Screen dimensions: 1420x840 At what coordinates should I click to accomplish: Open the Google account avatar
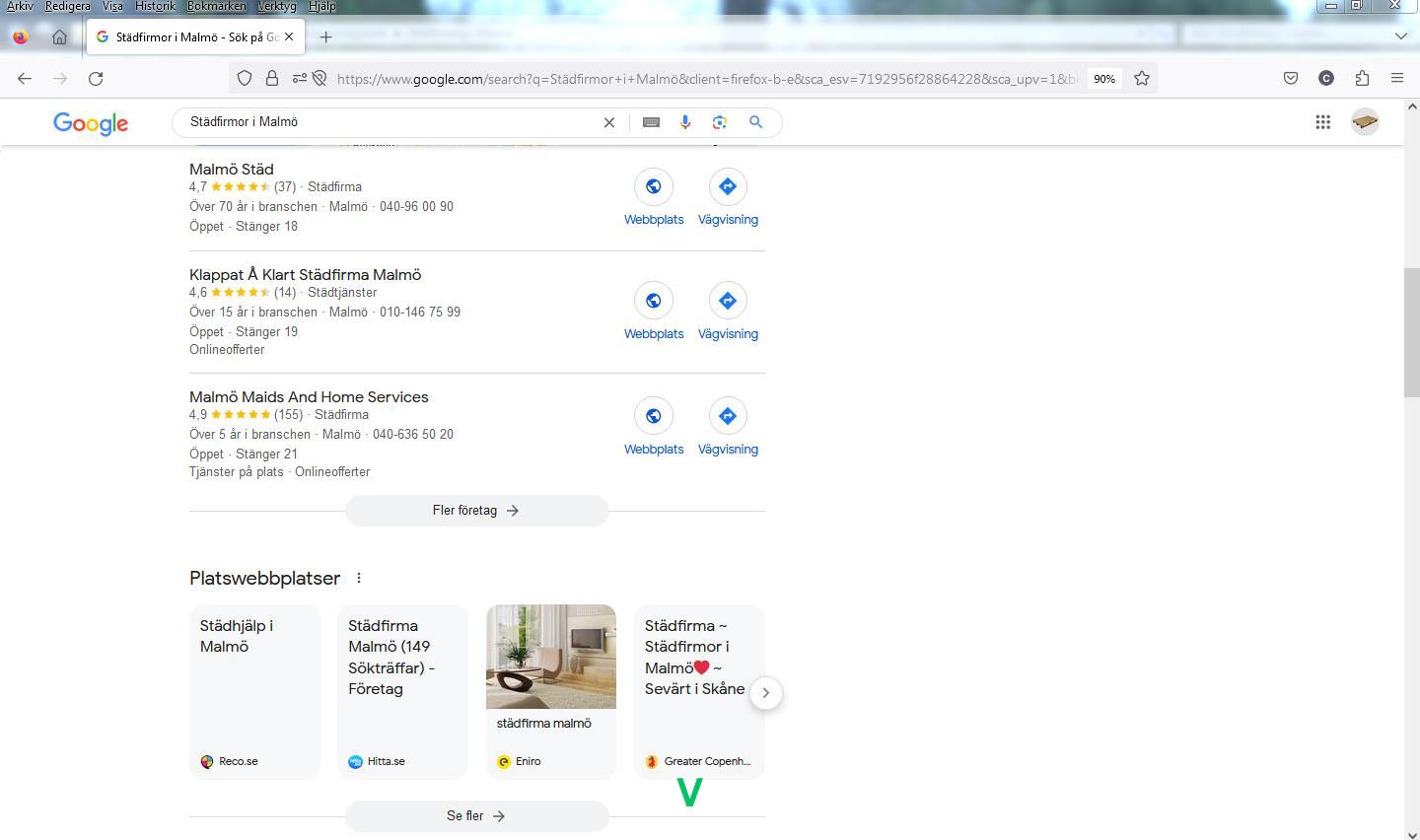point(1365,122)
